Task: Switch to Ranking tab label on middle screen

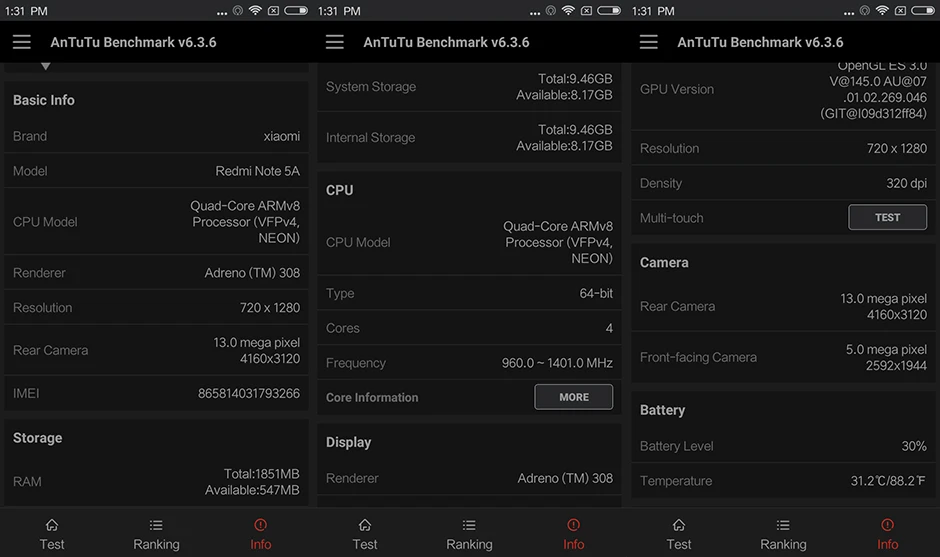Action: point(469,544)
